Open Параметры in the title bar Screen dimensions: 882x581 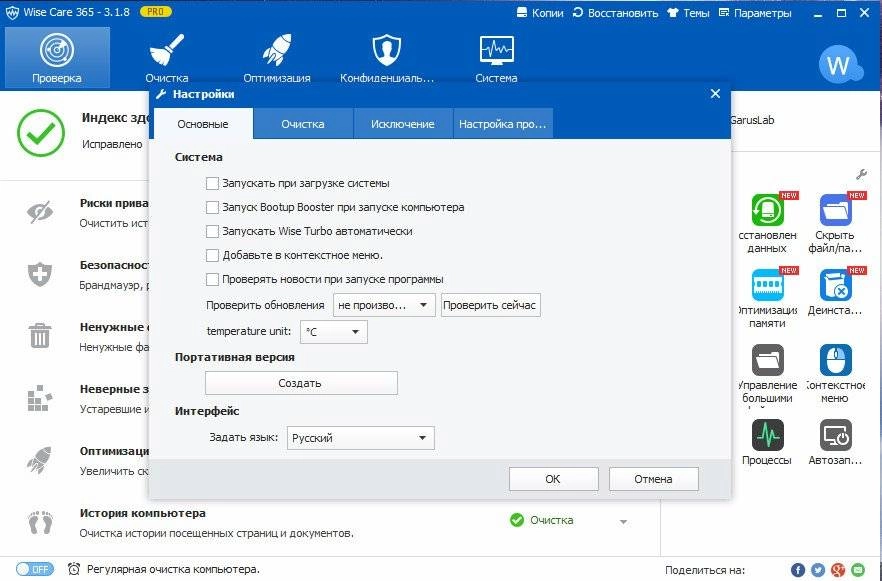pos(755,12)
